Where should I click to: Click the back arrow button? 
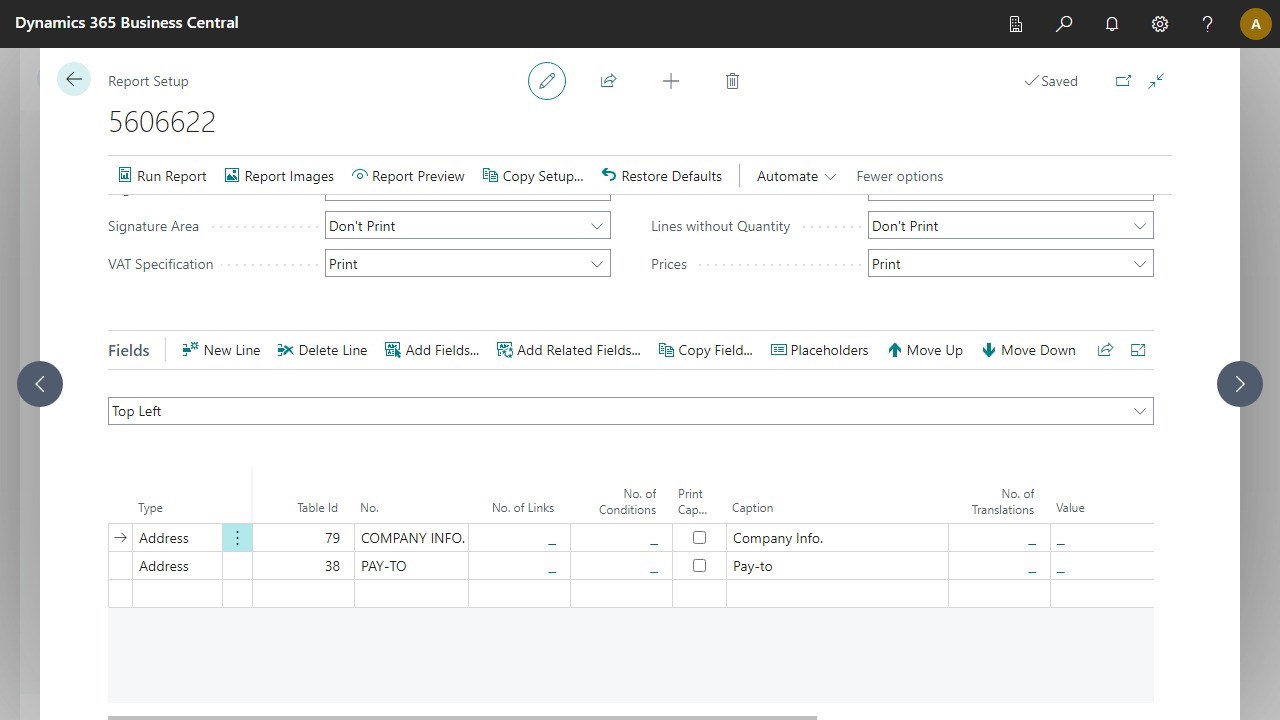(x=74, y=80)
